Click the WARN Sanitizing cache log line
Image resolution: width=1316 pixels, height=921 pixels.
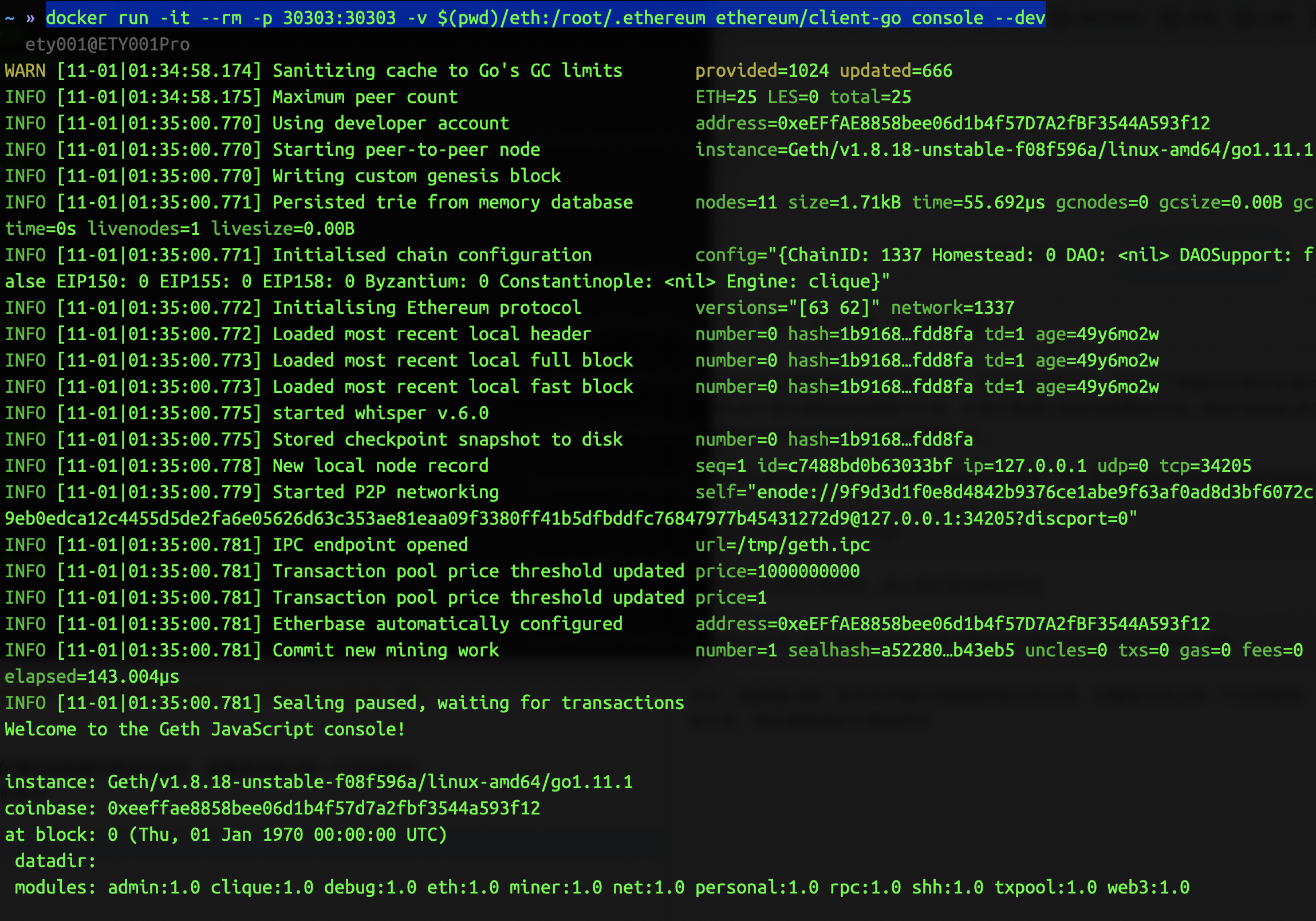click(x=479, y=70)
